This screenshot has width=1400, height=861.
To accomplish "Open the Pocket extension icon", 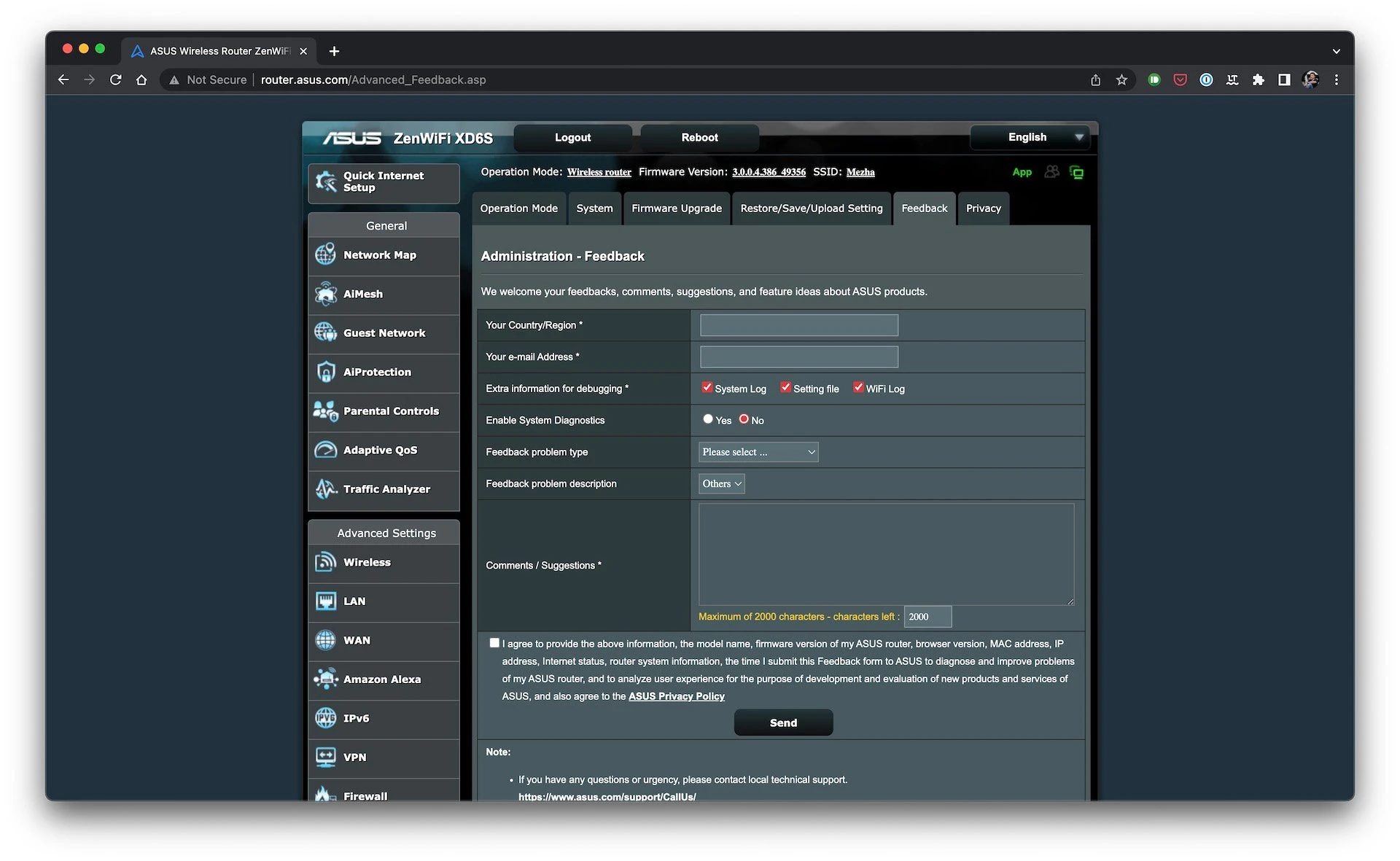I will pos(1180,79).
